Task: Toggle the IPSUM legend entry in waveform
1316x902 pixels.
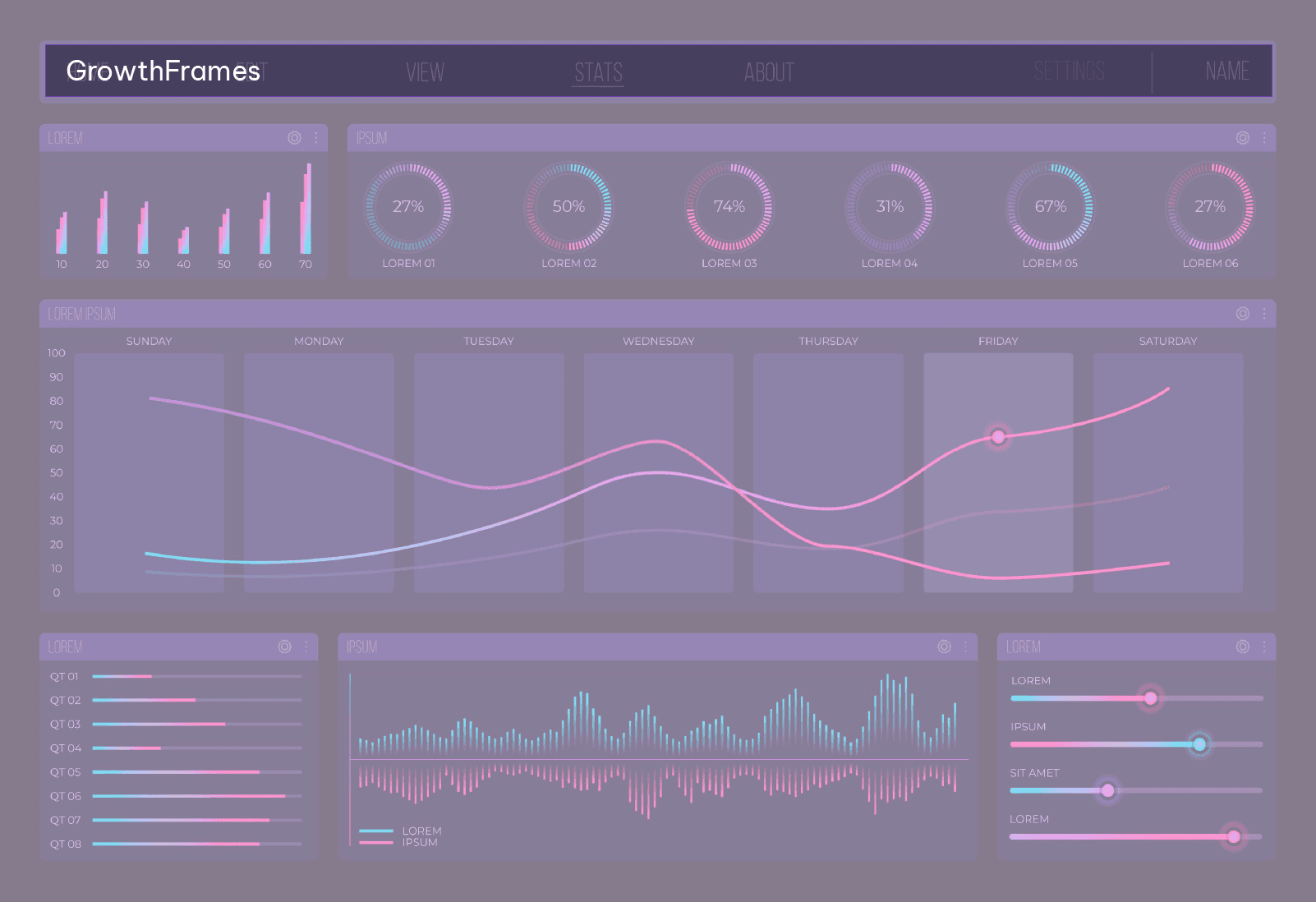Action: (399, 842)
